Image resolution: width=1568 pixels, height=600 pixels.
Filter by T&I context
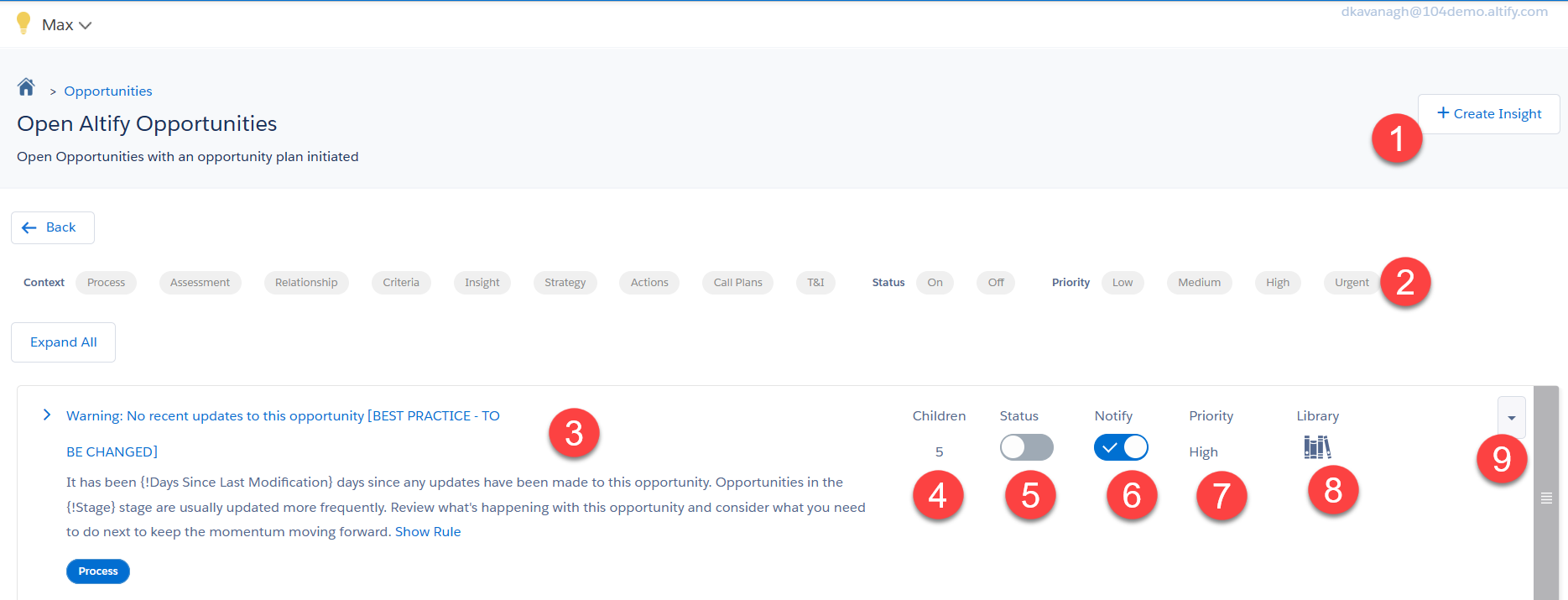[815, 283]
